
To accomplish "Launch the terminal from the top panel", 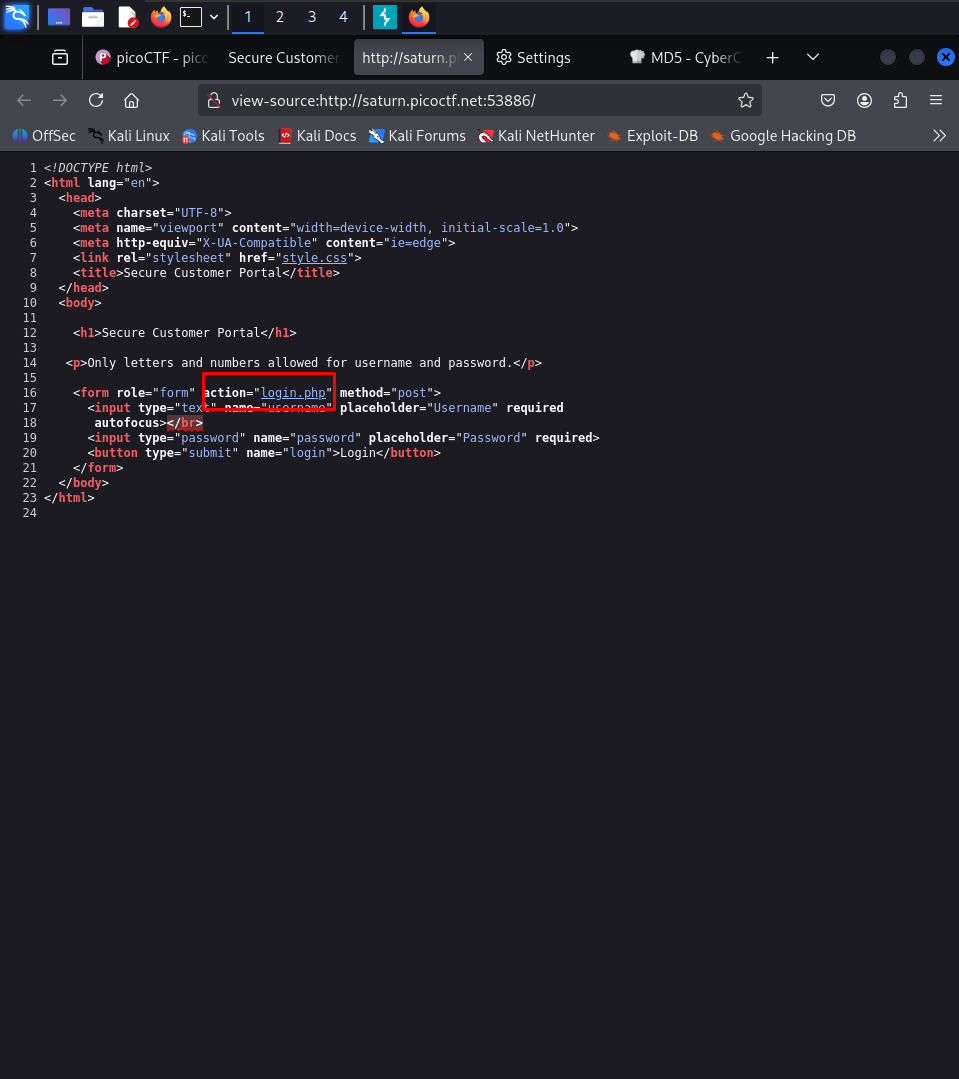I will (190, 17).
